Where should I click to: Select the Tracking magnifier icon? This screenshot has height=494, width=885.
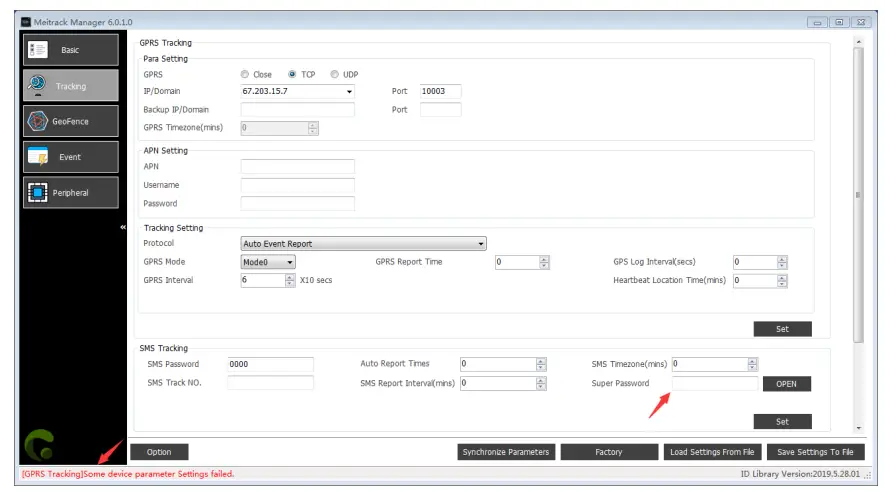coord(37,85)
